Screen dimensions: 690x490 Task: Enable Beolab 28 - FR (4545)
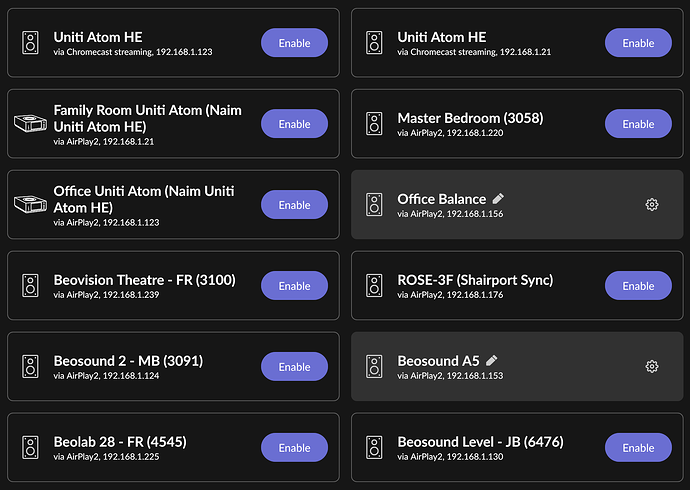[x=294, y=448]
